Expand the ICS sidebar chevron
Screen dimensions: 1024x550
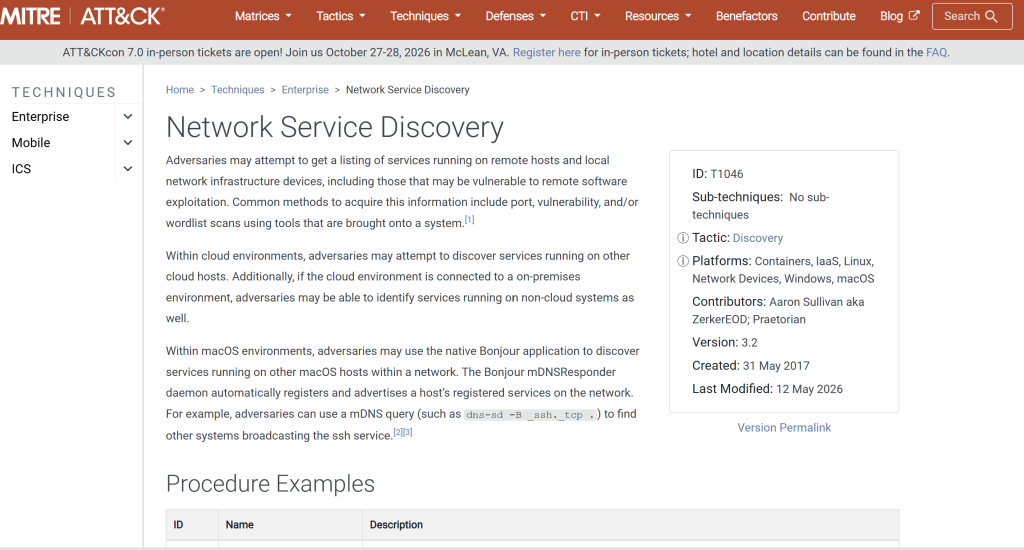click(x=128, y=169)
